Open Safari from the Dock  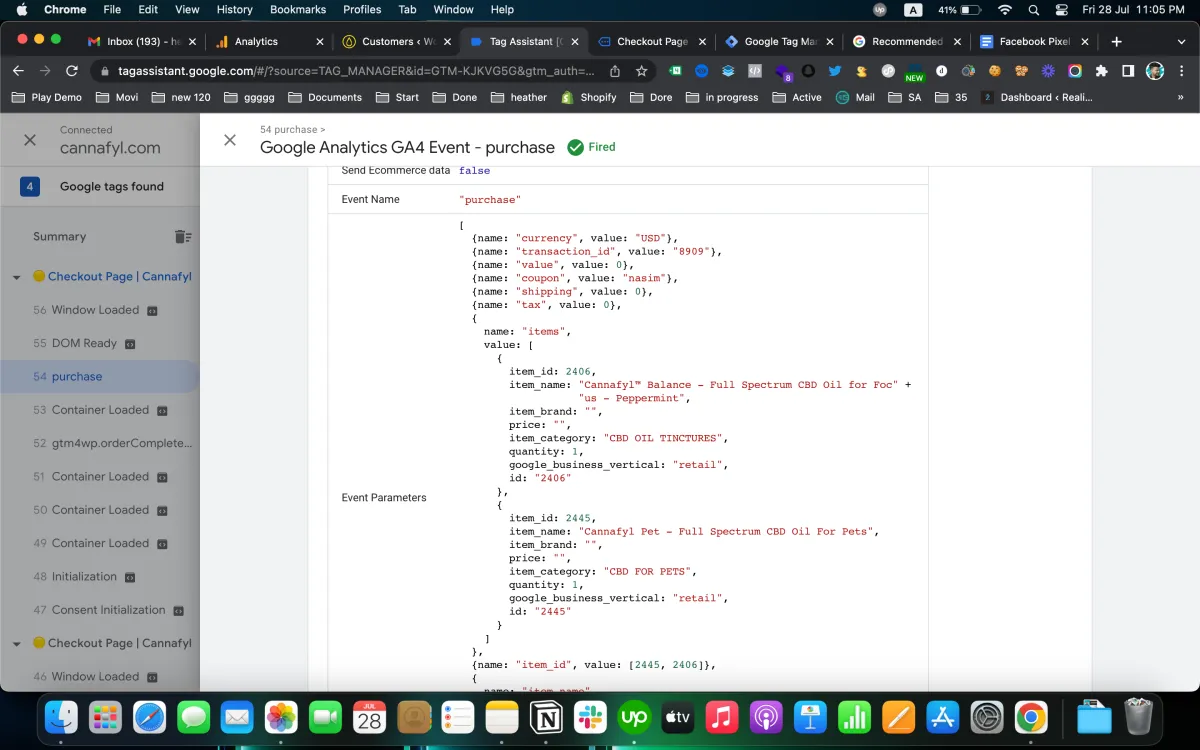click(x=150, y=716)
